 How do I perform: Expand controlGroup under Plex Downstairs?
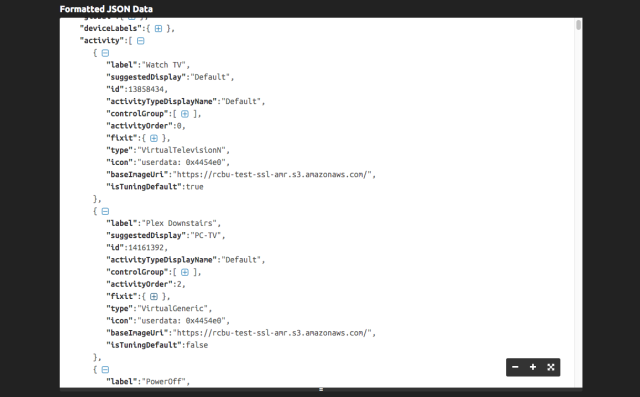click(x=185, y=272)
